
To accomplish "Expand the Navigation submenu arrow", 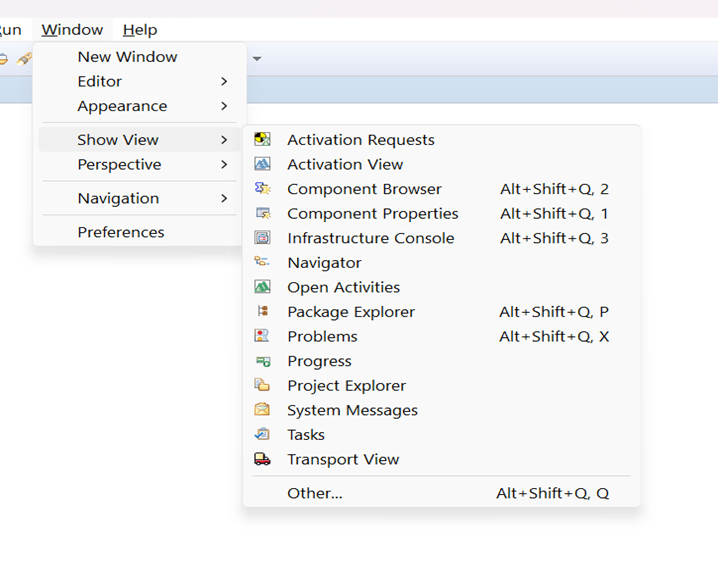I will pos(224,198).
